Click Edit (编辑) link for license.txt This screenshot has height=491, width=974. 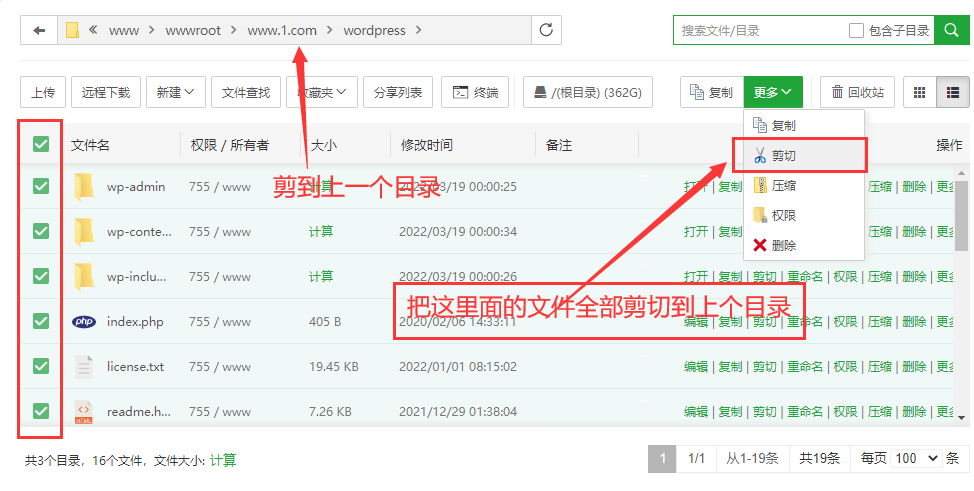click(x=696, y=367)
